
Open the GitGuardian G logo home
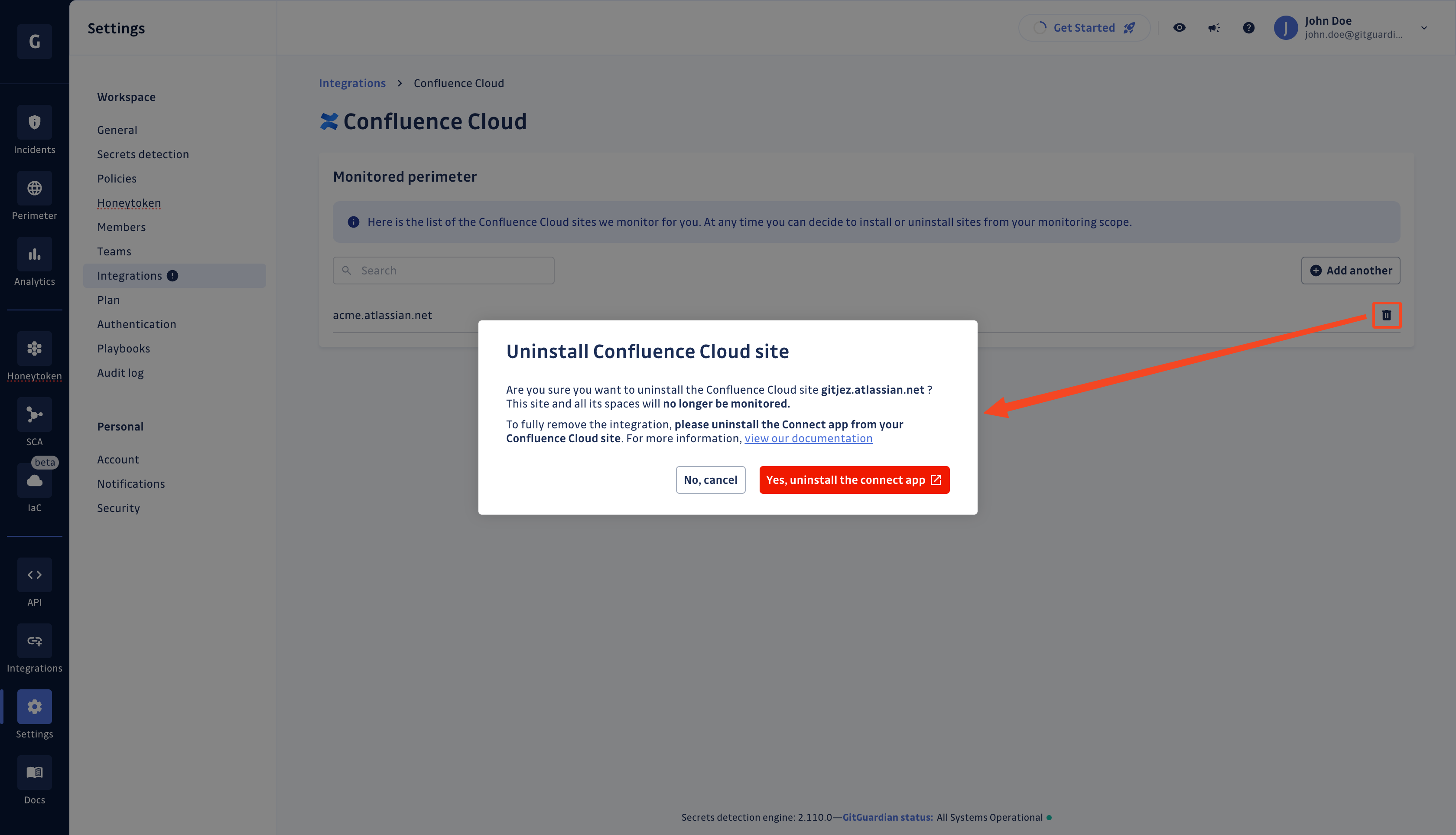(34, 41)
